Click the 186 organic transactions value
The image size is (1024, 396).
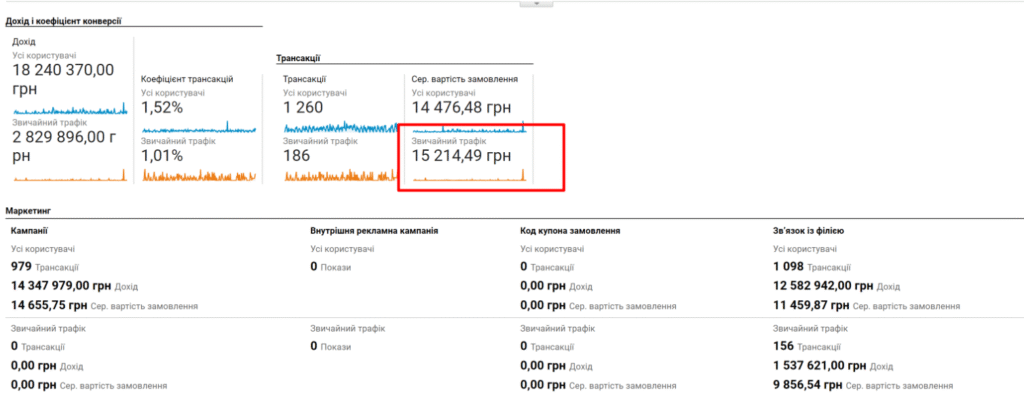point(295,156)
